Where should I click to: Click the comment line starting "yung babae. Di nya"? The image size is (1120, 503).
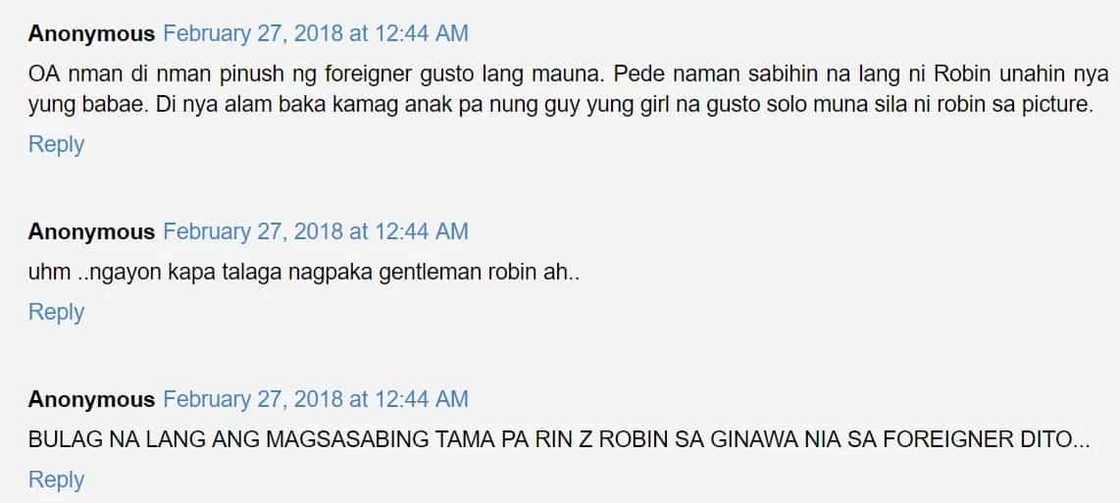click(x=561, y=106)
